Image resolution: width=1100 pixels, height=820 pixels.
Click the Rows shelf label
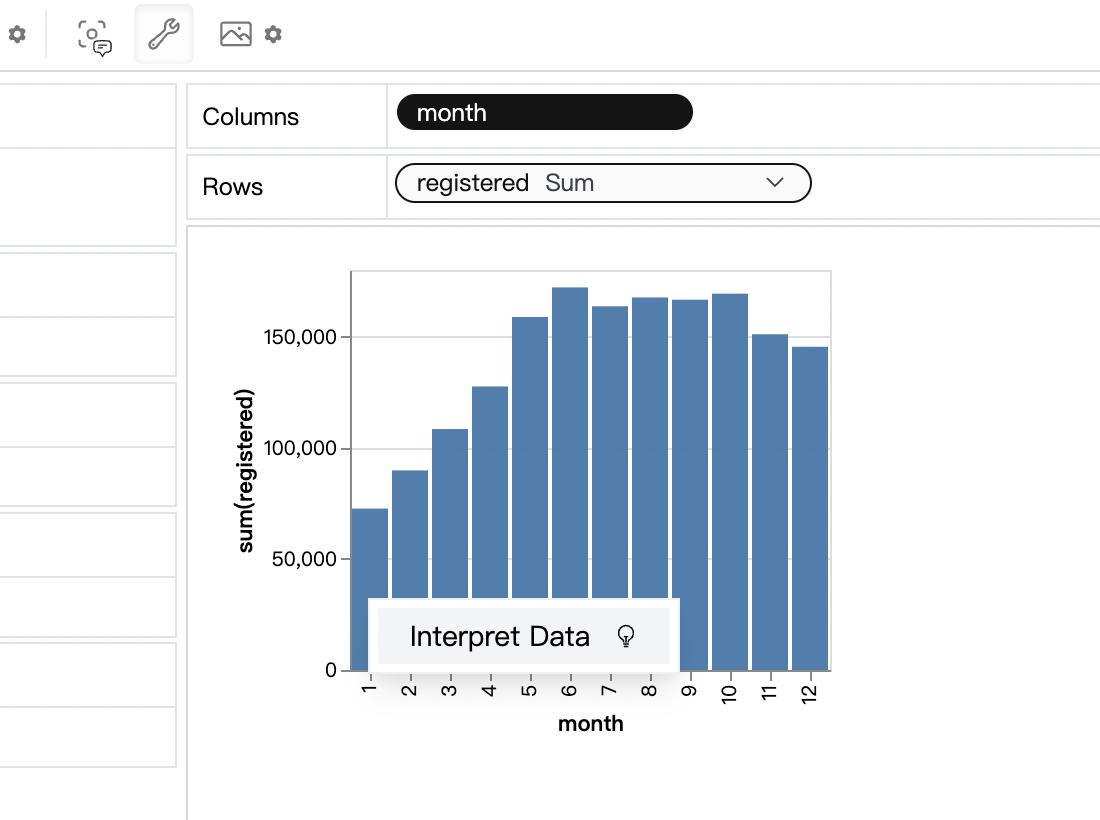[x=233, y=187]
